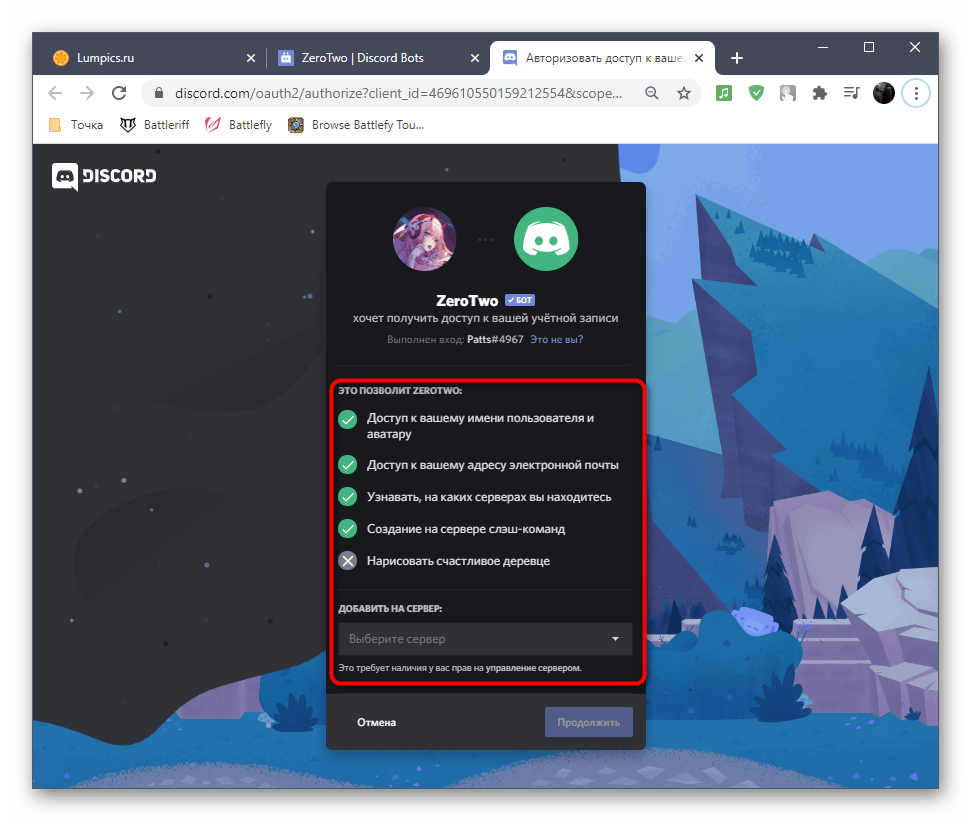Open the media control playlist icon
Image resolution: width=971 pixels, height=821 pixels.
(x=851, y=93)
